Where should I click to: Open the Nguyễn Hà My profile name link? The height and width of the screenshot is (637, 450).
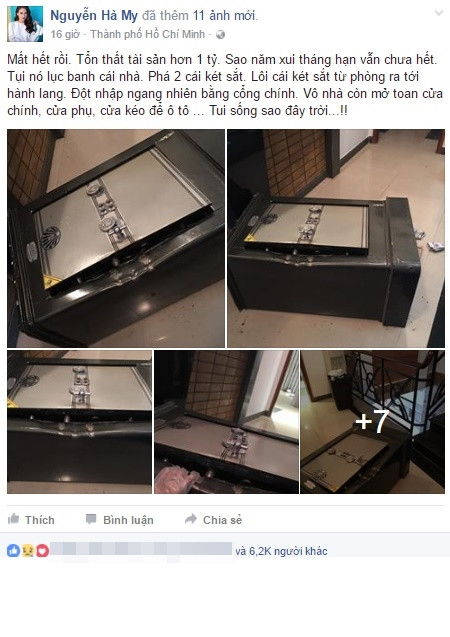(x=94, y=16)
